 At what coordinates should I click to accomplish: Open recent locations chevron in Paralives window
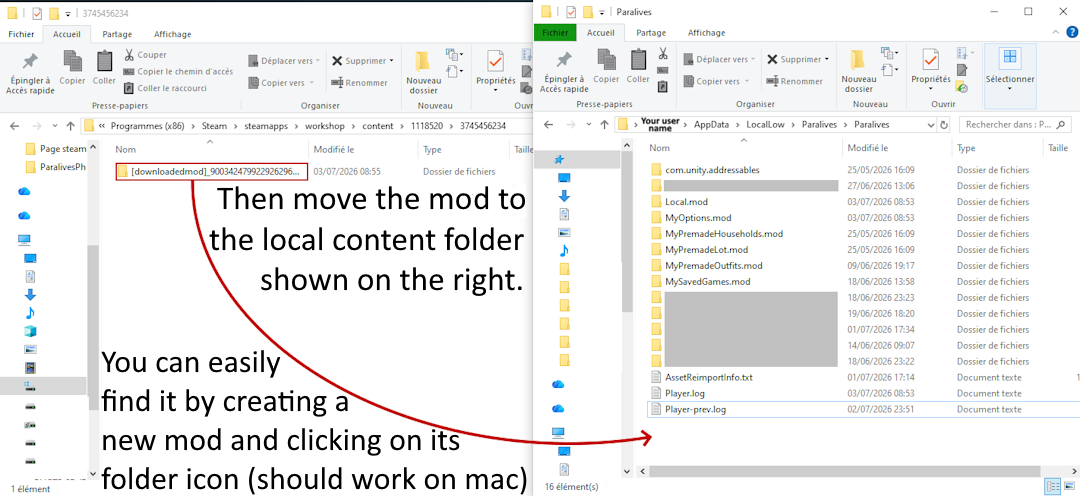click(x=589, y=125)
